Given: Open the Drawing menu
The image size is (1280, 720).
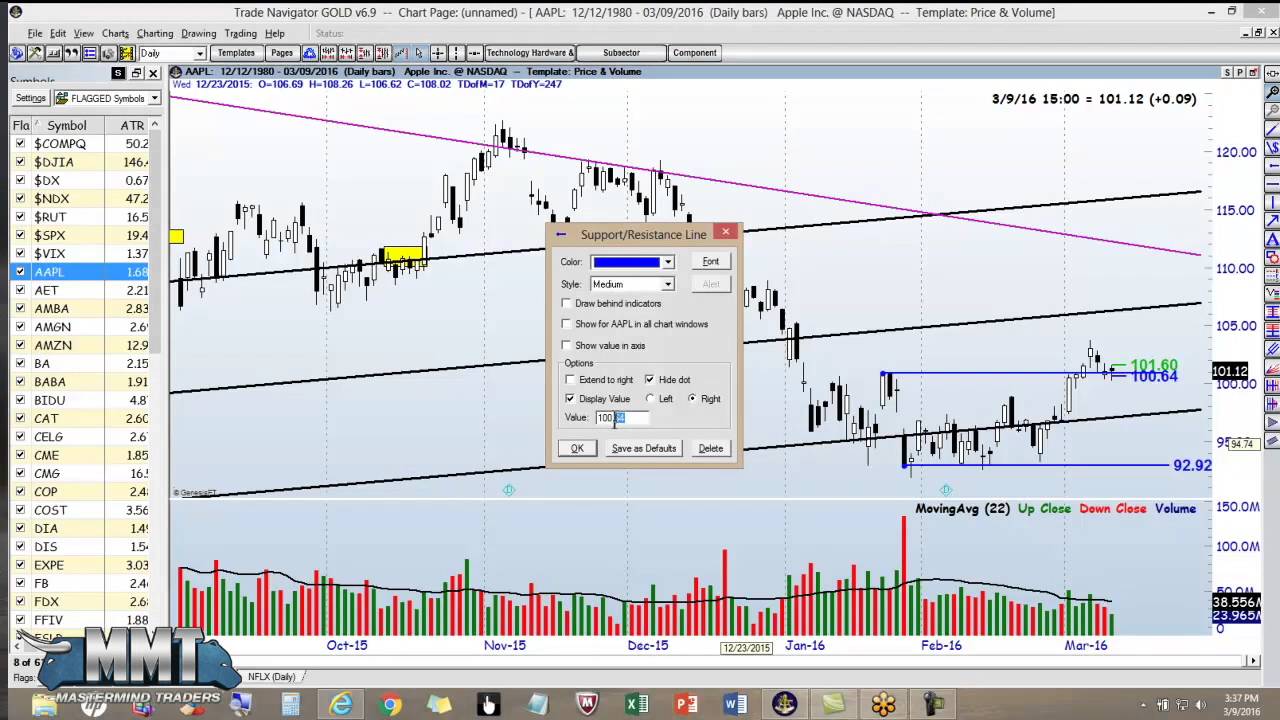Looking at the screenshot, I should click(x=199, y=33).
